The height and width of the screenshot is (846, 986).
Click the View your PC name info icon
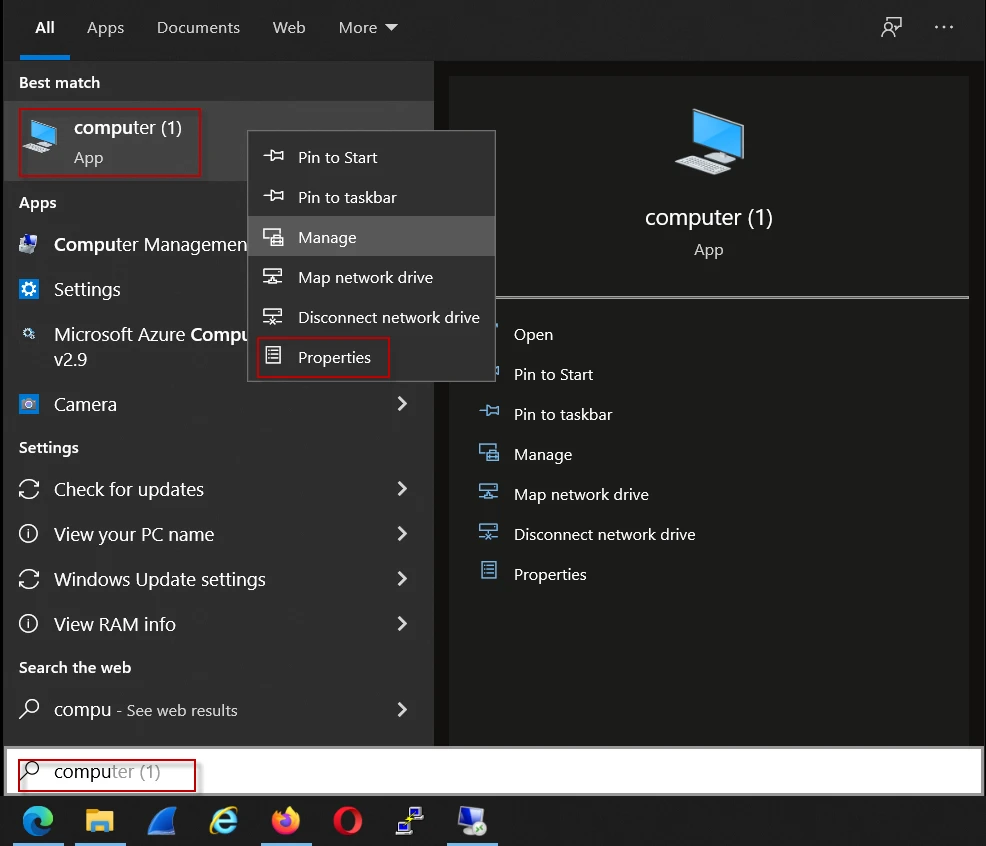[x=28, y=533]
